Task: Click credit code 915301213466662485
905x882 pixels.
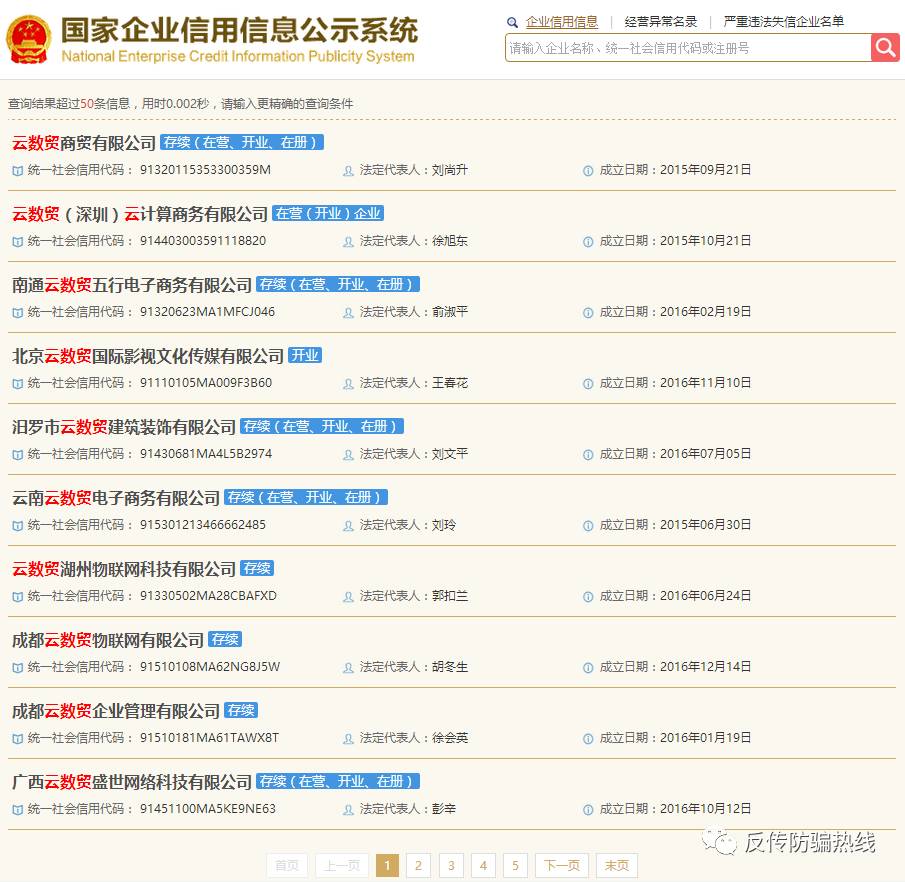Action: click(203, 525)
